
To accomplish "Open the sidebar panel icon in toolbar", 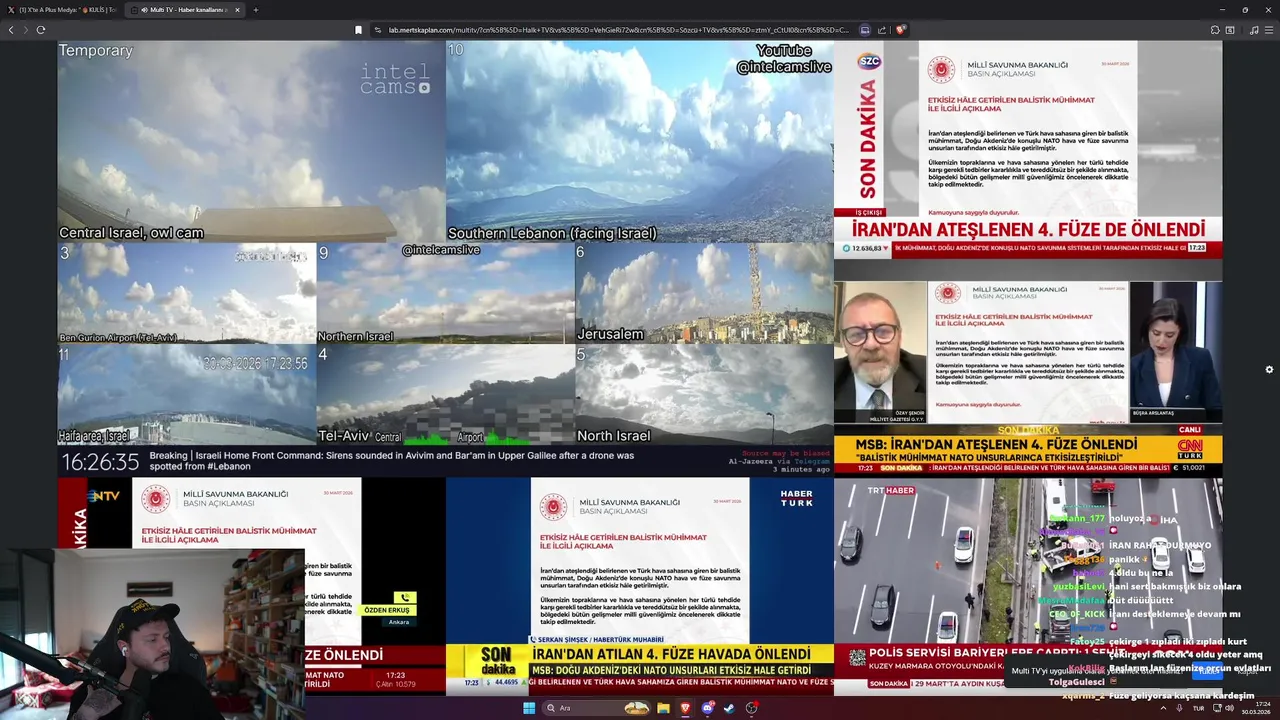I will point(1232,30).
